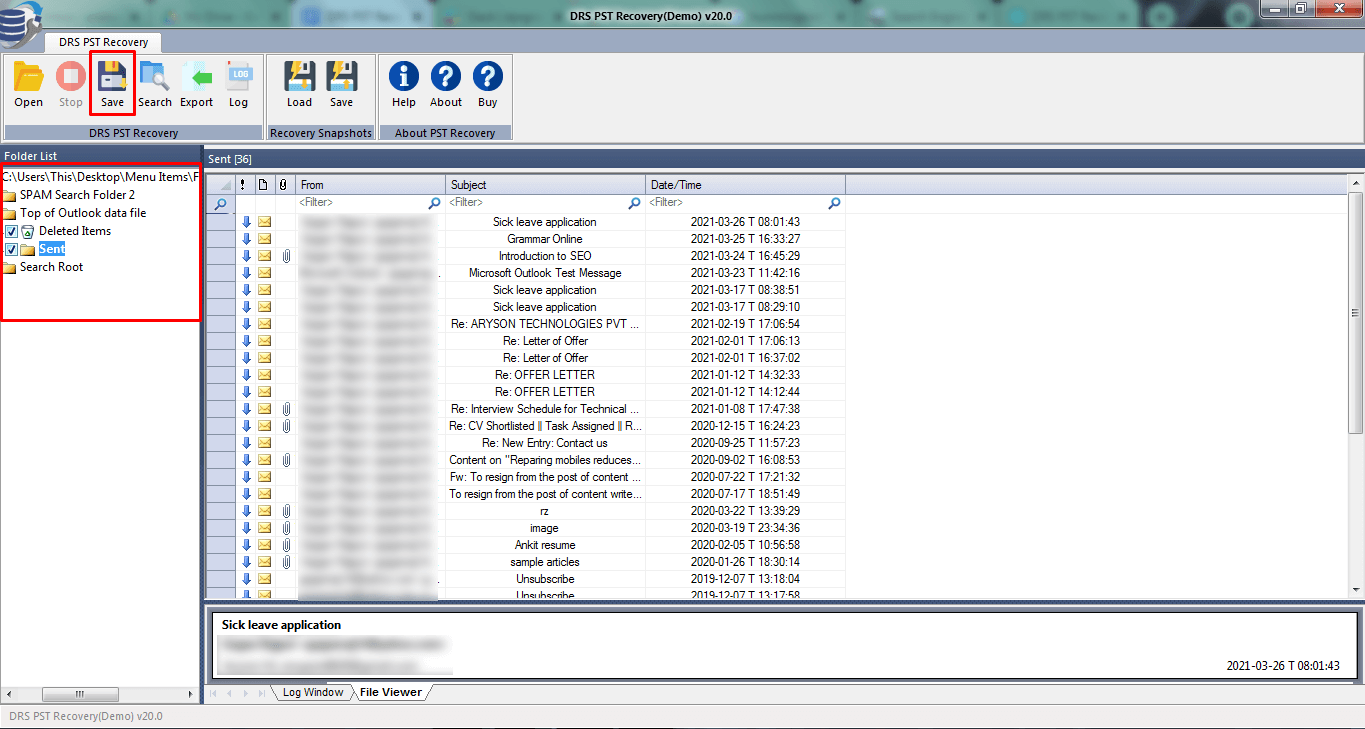Image resolution: width=1365 pixels, height=729 pixels.
Task: Load a recovery snapshot
Action: (x=300, y=84)
